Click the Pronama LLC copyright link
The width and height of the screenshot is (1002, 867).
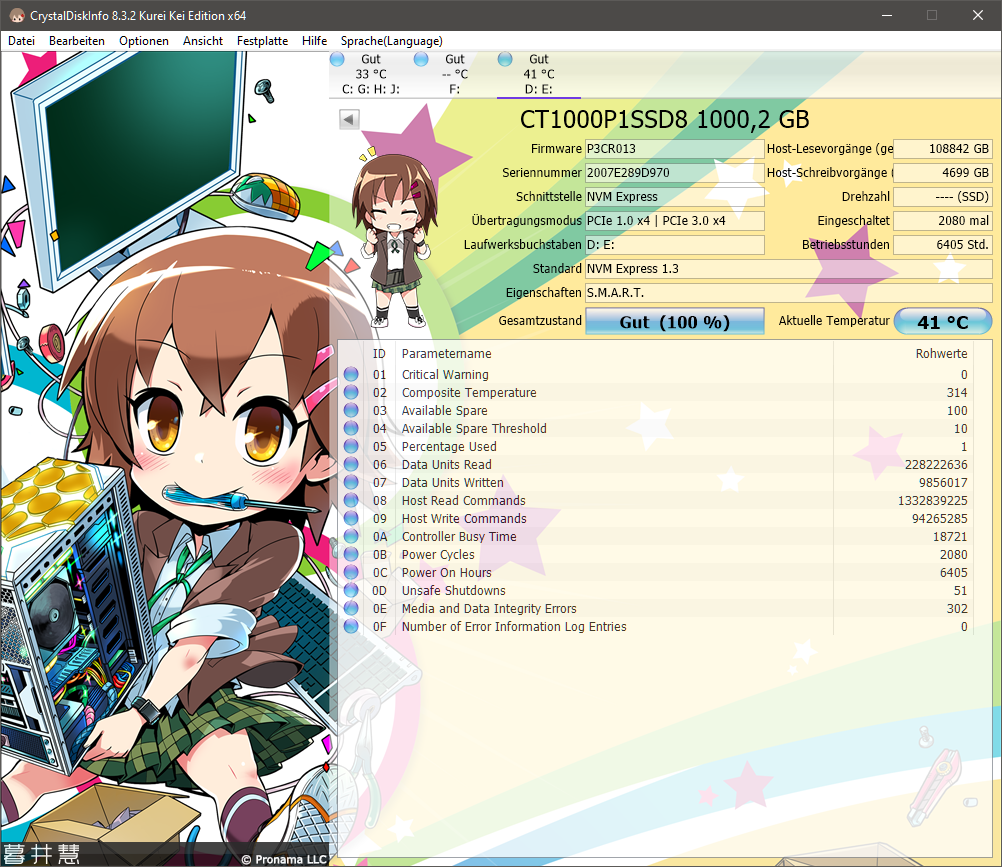pos(284,859)
